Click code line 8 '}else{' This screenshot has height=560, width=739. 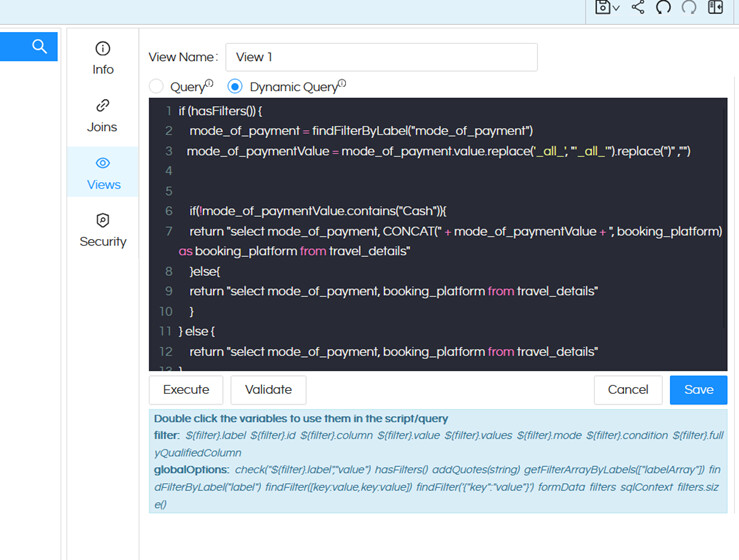click(205, 272)
